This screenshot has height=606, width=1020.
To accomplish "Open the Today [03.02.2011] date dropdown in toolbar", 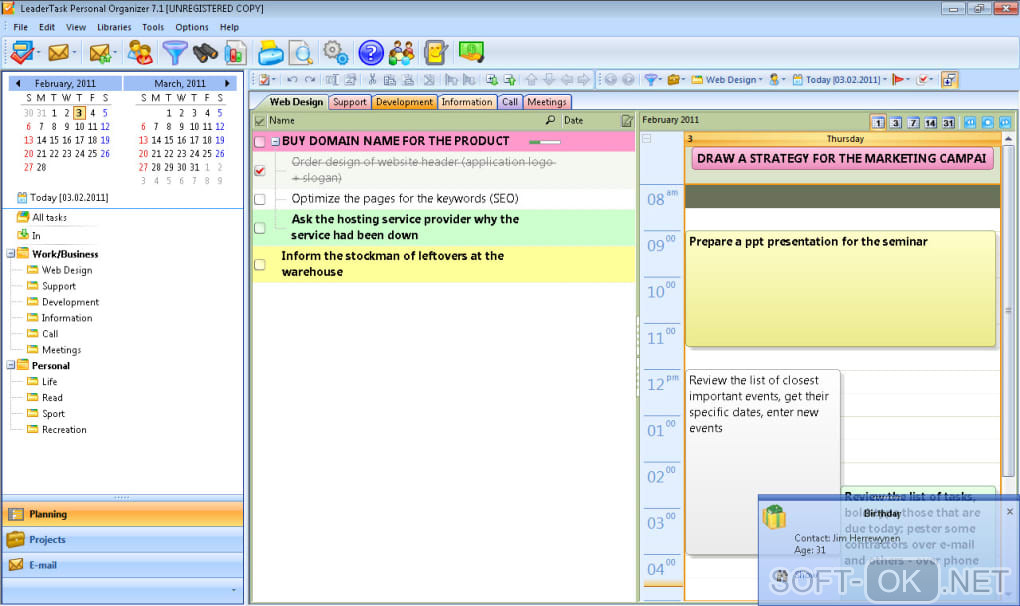I will (x=839, y=79).
